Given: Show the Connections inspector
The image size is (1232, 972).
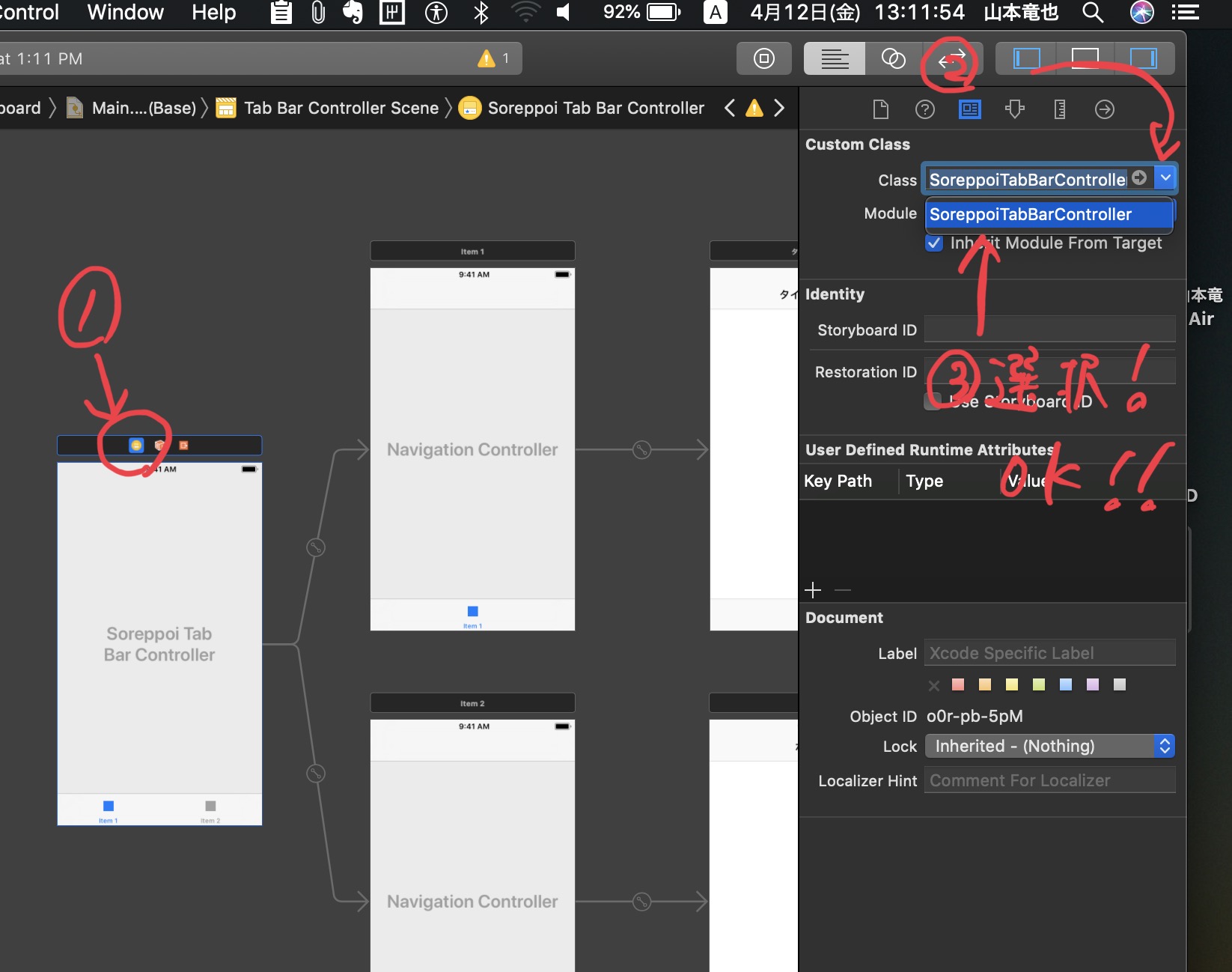Looking at the screenshot, I should click(x=1104, y=110).
